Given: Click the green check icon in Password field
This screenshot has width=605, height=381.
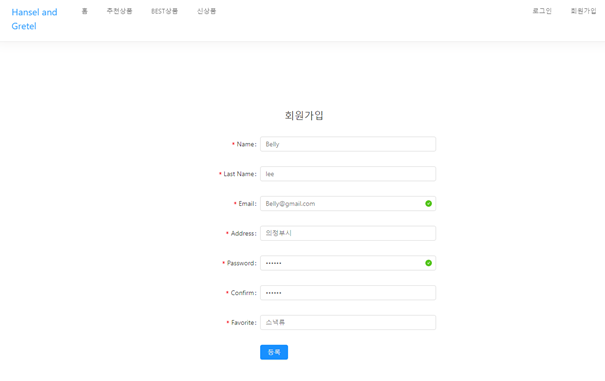Looking at the screenshot, I should [x=428, y=263].
